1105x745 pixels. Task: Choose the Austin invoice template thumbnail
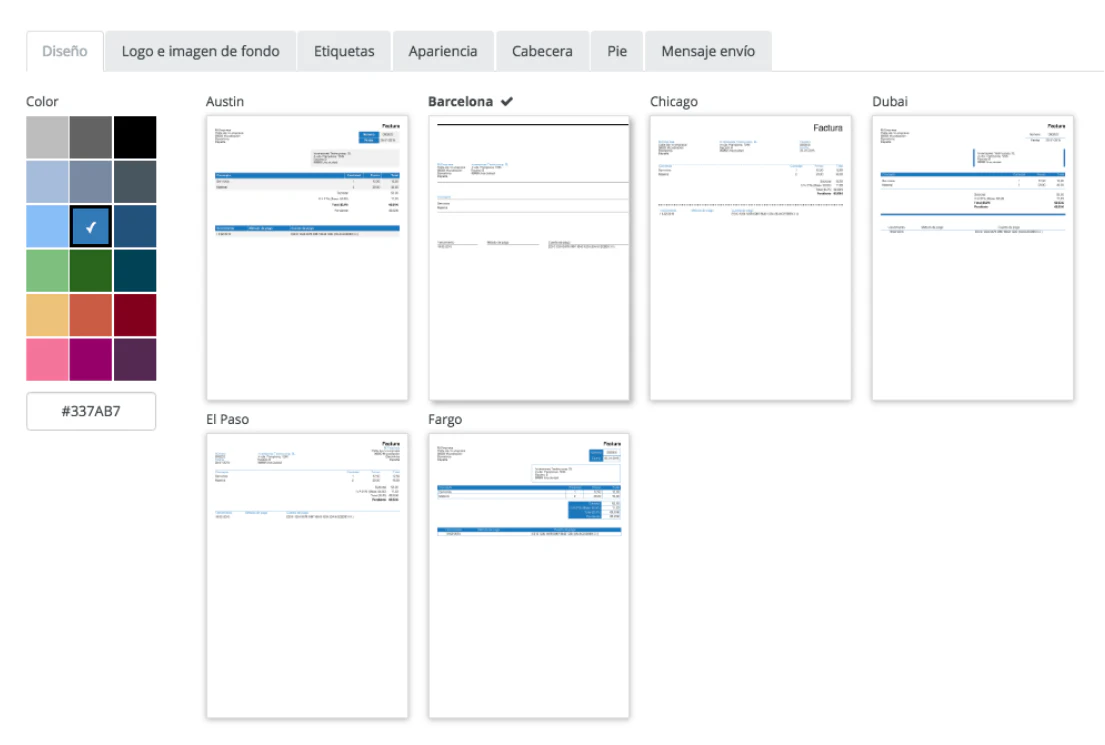pyautogui.click(x=307, y=257)
